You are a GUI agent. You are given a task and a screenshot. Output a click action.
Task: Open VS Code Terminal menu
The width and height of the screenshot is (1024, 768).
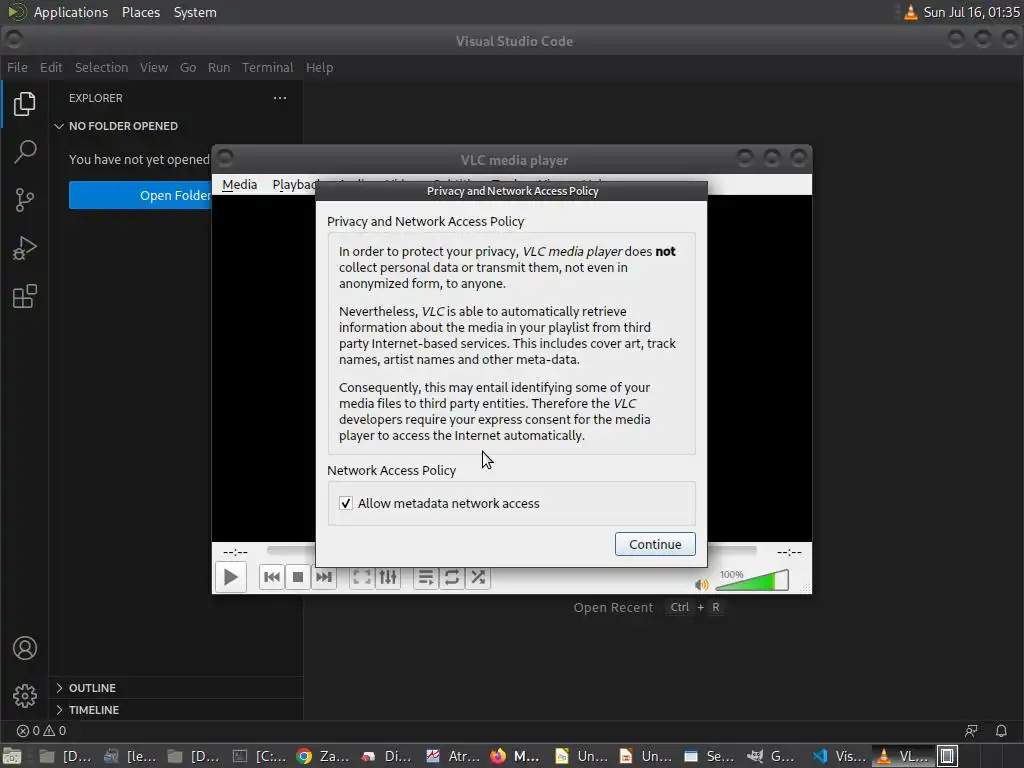(267, 67)
